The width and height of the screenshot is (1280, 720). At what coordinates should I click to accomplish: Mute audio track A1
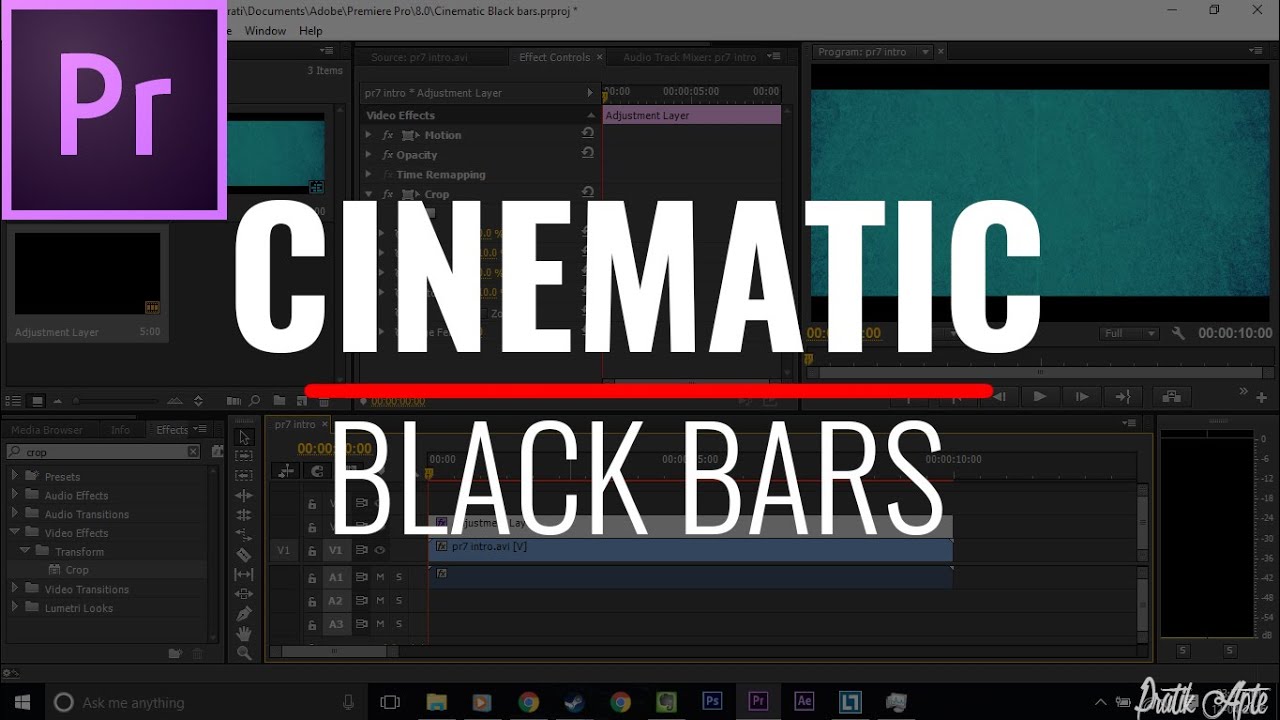pyautogui.click(x=380, y=577)
